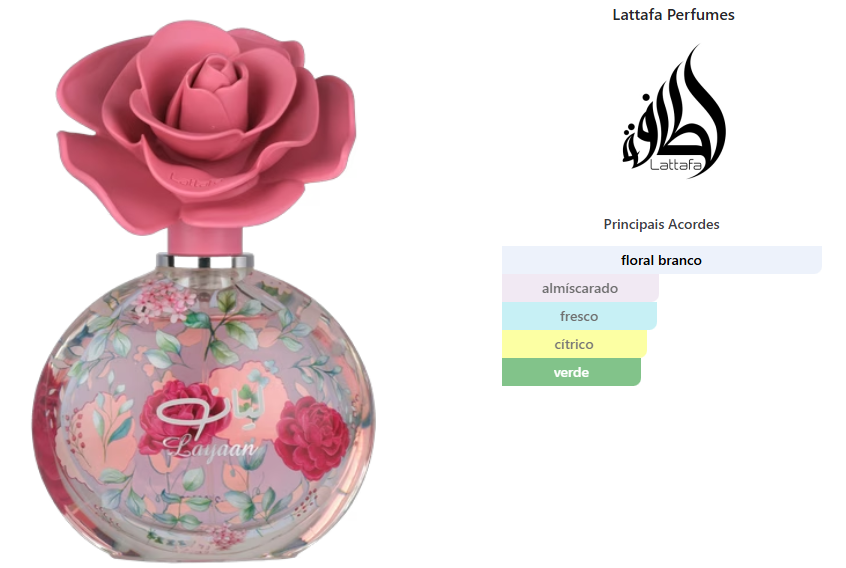
Task: Click the red rose printed at the bottle's right
Action: 311,437
